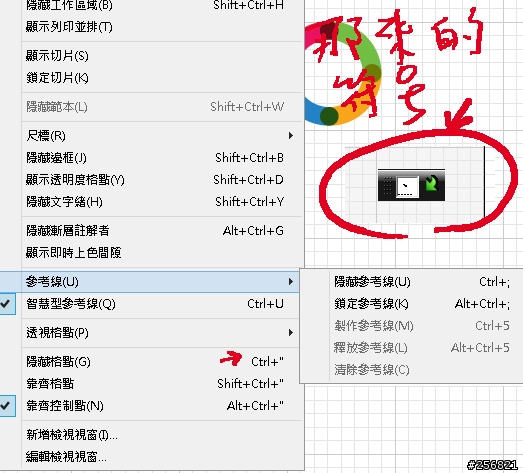Click the Ctrl+" shortcut text of 隱藏格點

(267, 362)
